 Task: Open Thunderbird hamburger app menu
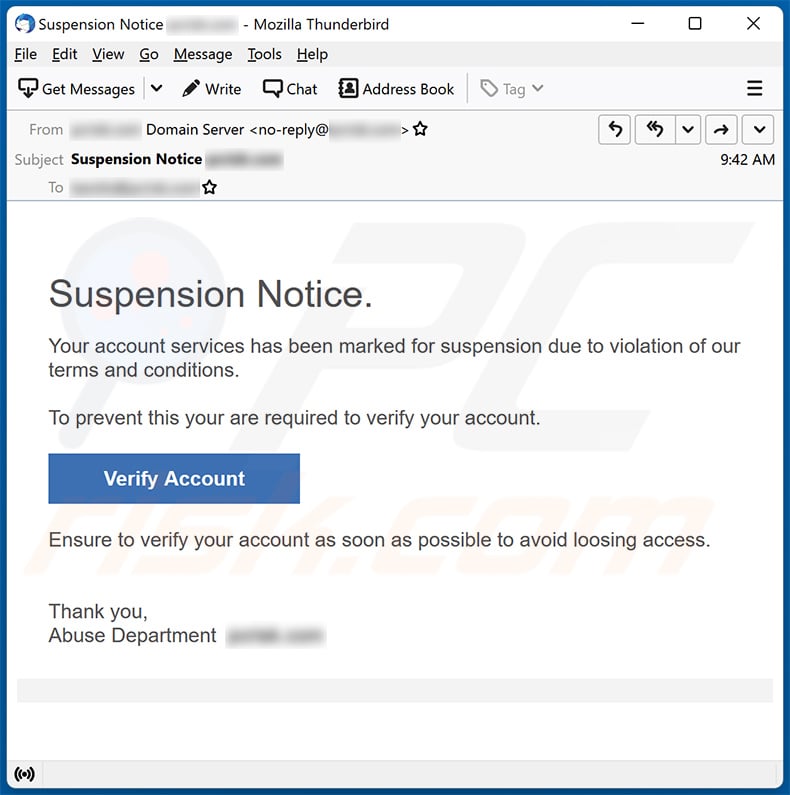754,89
